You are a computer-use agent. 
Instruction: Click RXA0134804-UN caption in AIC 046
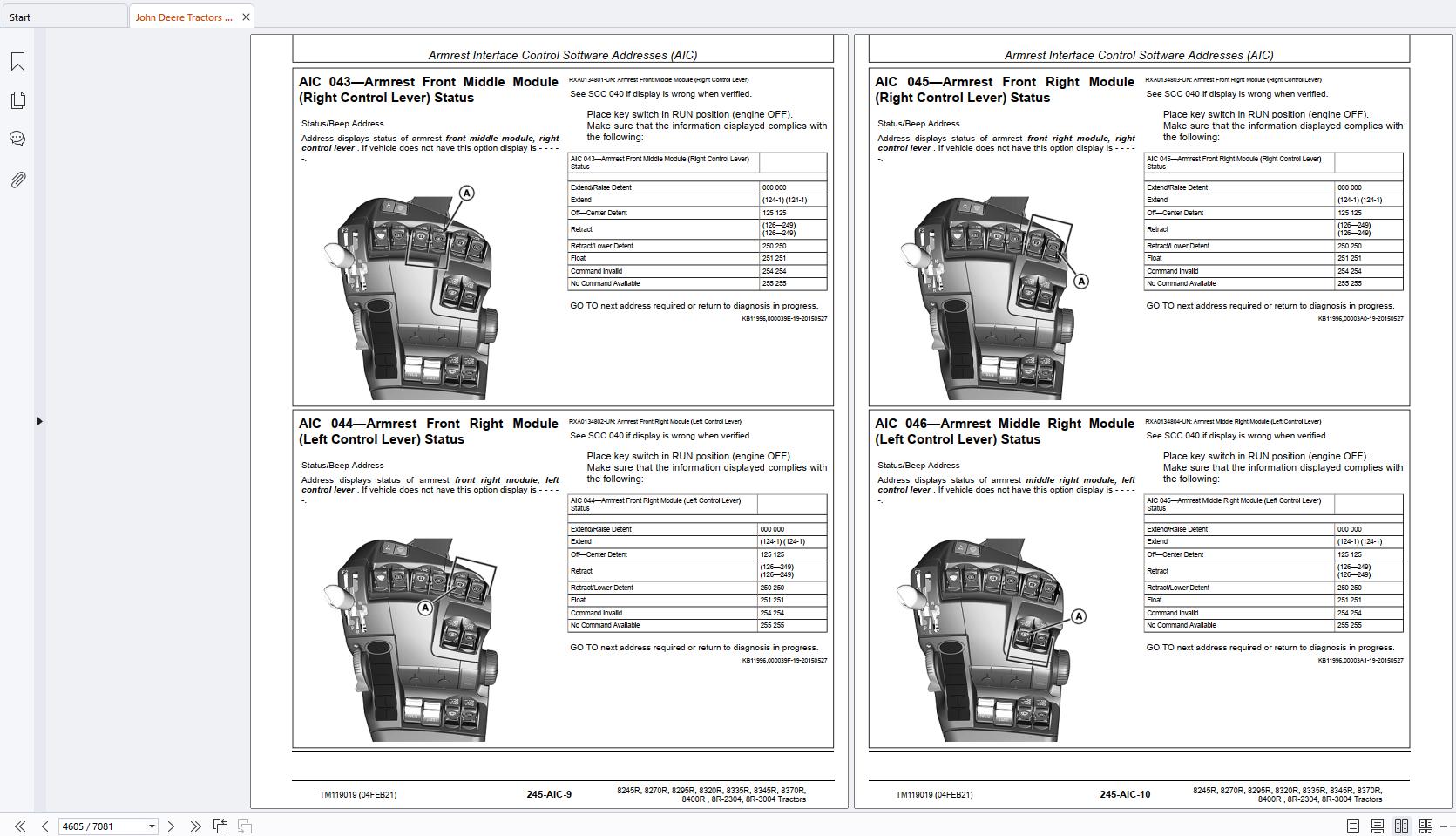tap(1233, 422)
